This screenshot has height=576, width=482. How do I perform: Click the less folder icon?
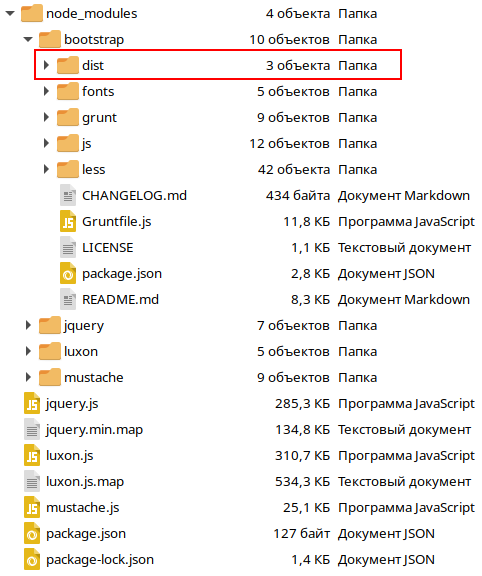(68, 169)
